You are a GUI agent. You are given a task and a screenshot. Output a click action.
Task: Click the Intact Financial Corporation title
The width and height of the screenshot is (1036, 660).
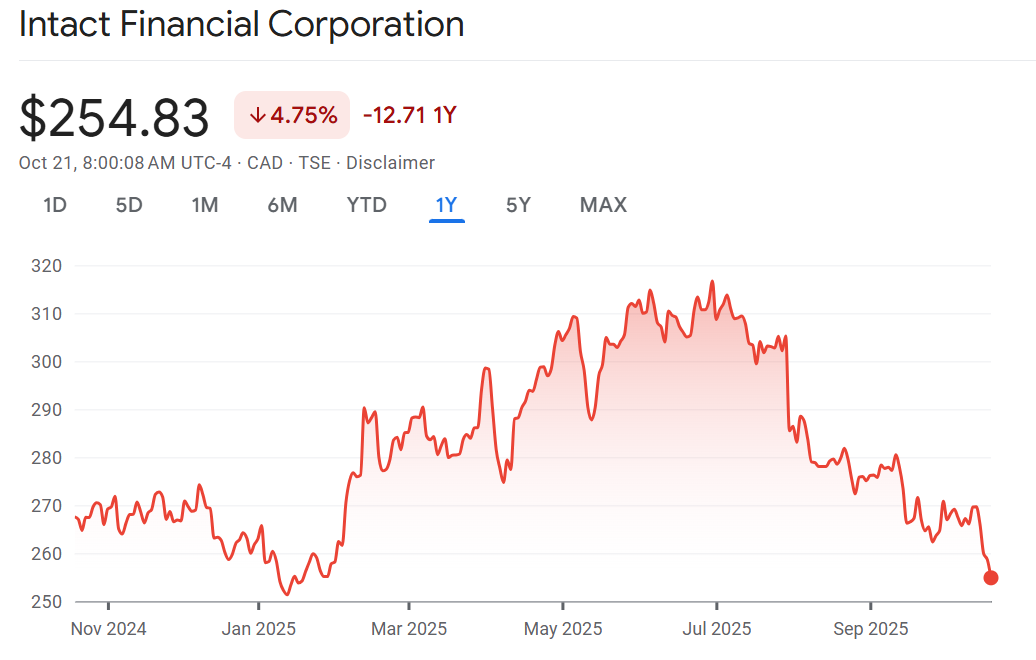click(241, 25)
